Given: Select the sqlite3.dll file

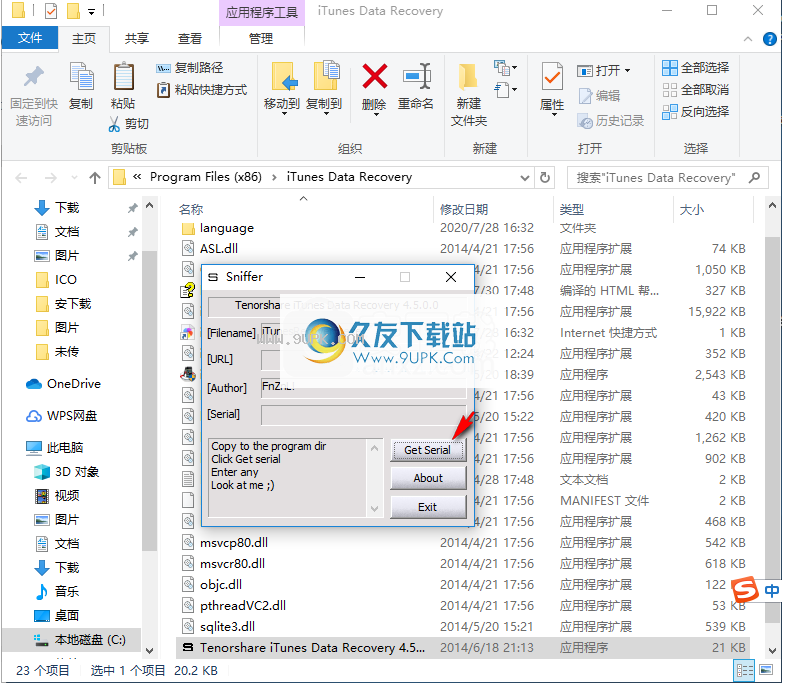Looking at the screenshot, I should pos(227,627).
